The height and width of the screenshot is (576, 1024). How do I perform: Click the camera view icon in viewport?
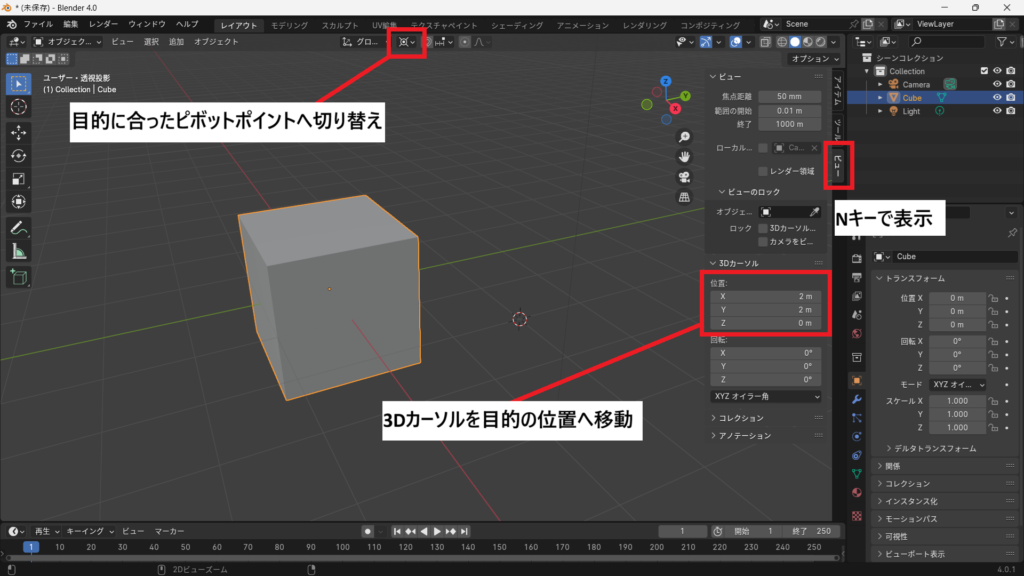684,177
